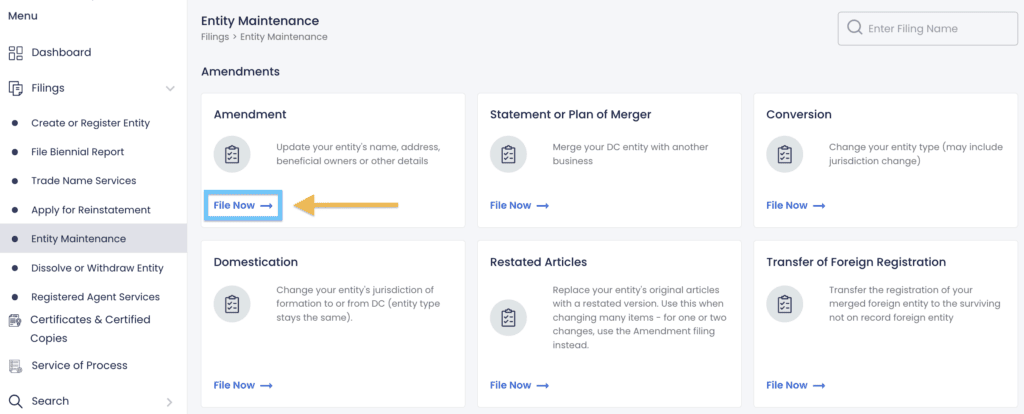Screen dimensions: 1024x414
Task: Click inside Enter Filing Name search field
Action: click(x=927, y=29)
